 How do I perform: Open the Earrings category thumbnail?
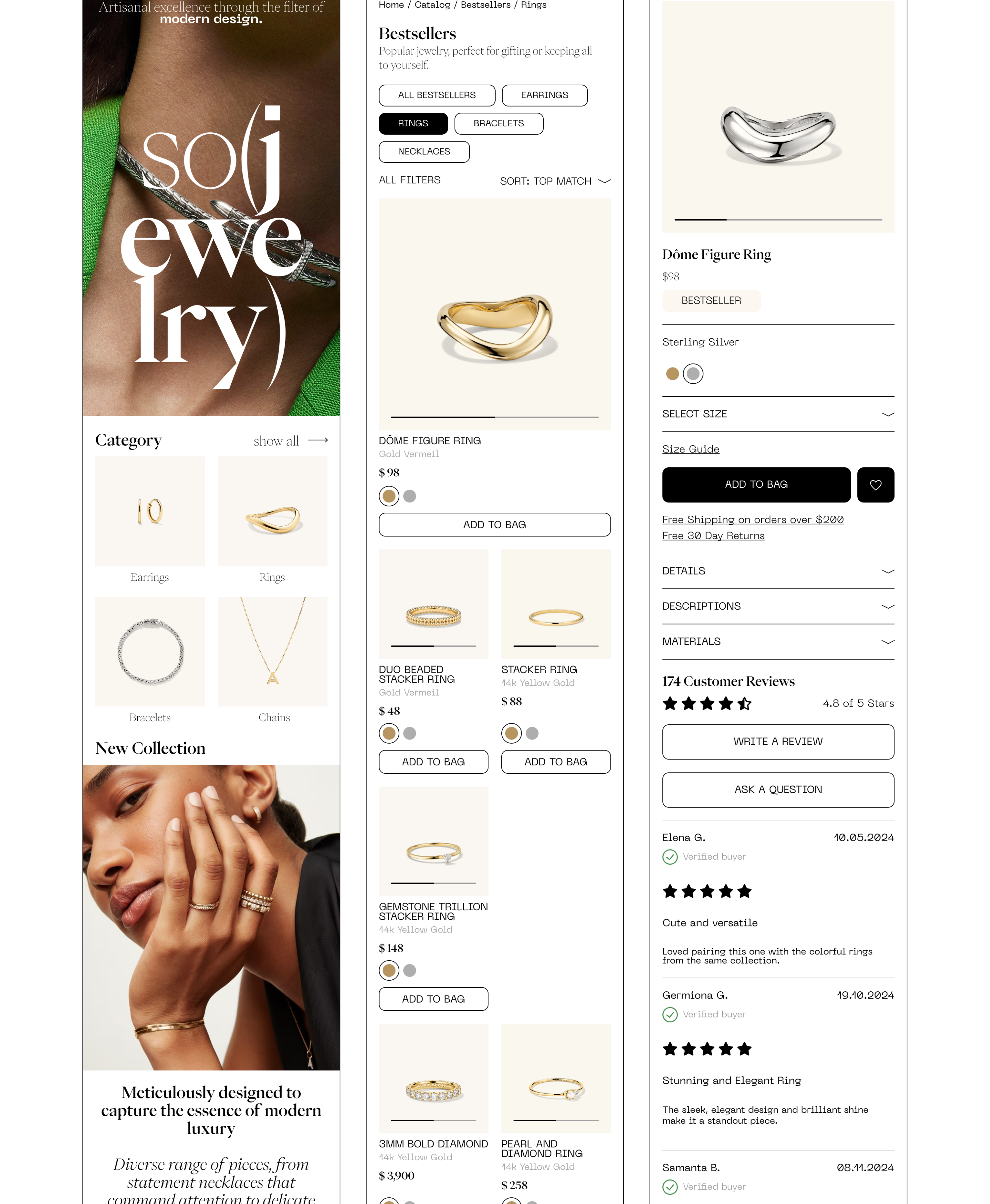(x=150, y=511)
